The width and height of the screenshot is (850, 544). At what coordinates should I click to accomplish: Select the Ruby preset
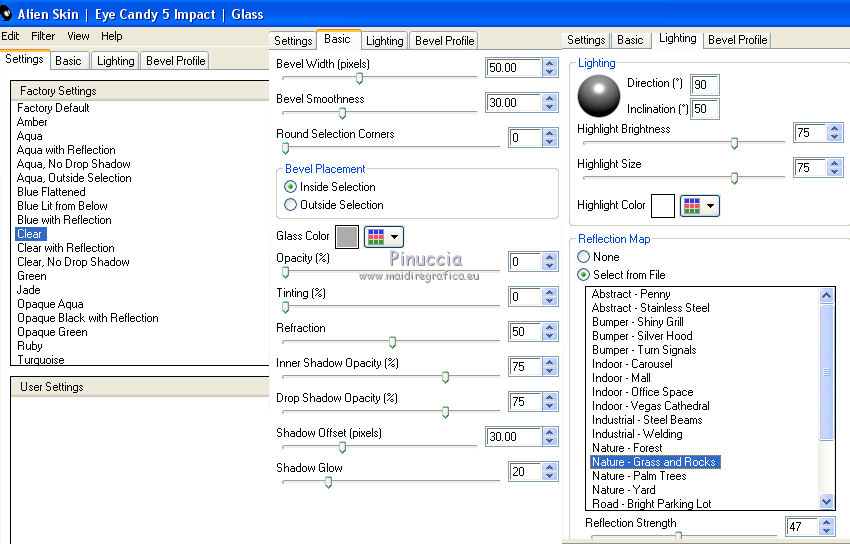point(30,346)
